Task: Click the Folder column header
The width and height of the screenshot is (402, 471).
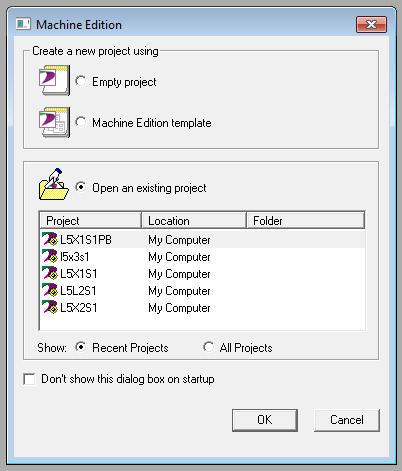Action: [x=305, y=220]
